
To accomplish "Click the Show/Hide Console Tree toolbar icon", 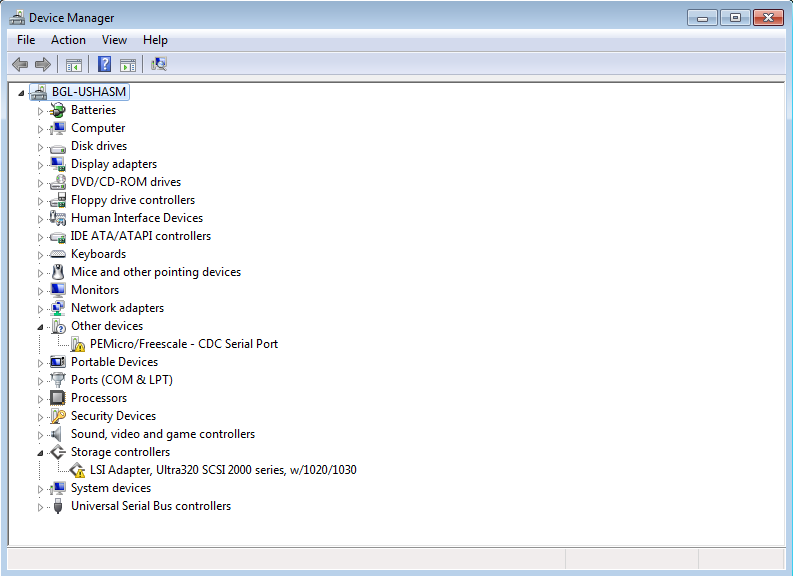I will (x=74, y=65).
